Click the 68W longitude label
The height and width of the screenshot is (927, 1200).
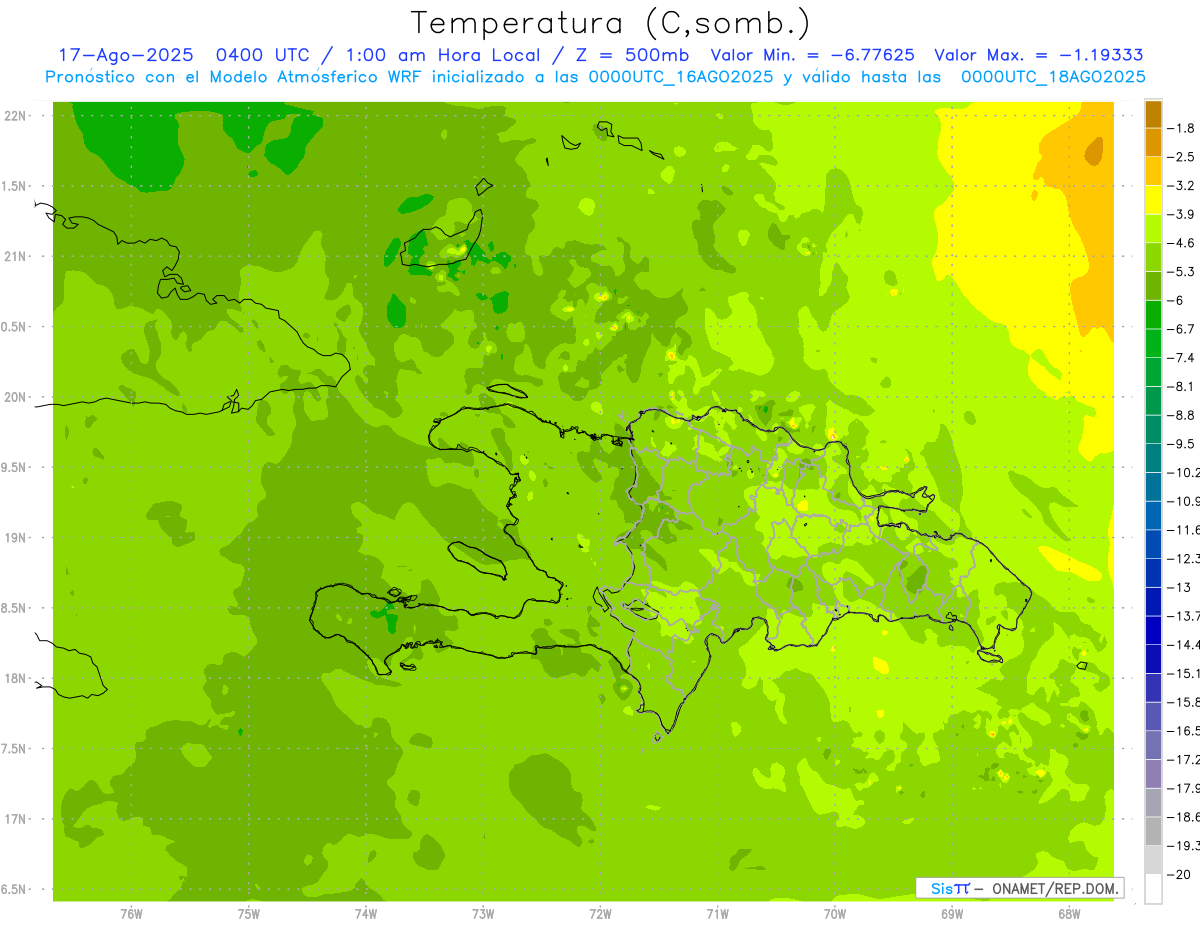point(1069,914)
